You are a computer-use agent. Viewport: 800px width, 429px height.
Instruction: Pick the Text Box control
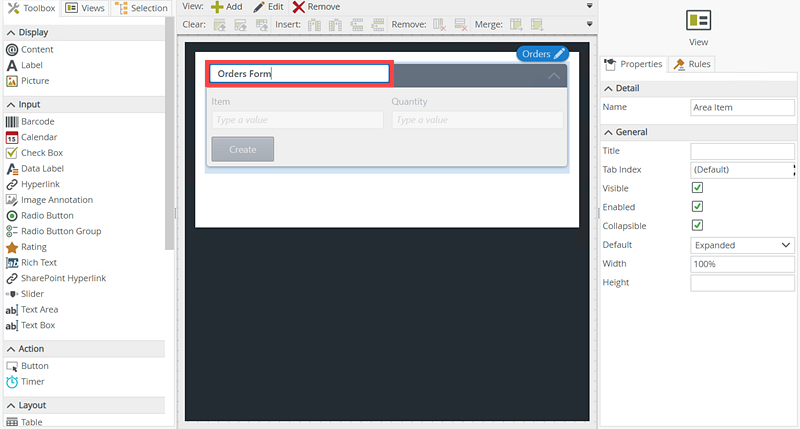point(30,325)
